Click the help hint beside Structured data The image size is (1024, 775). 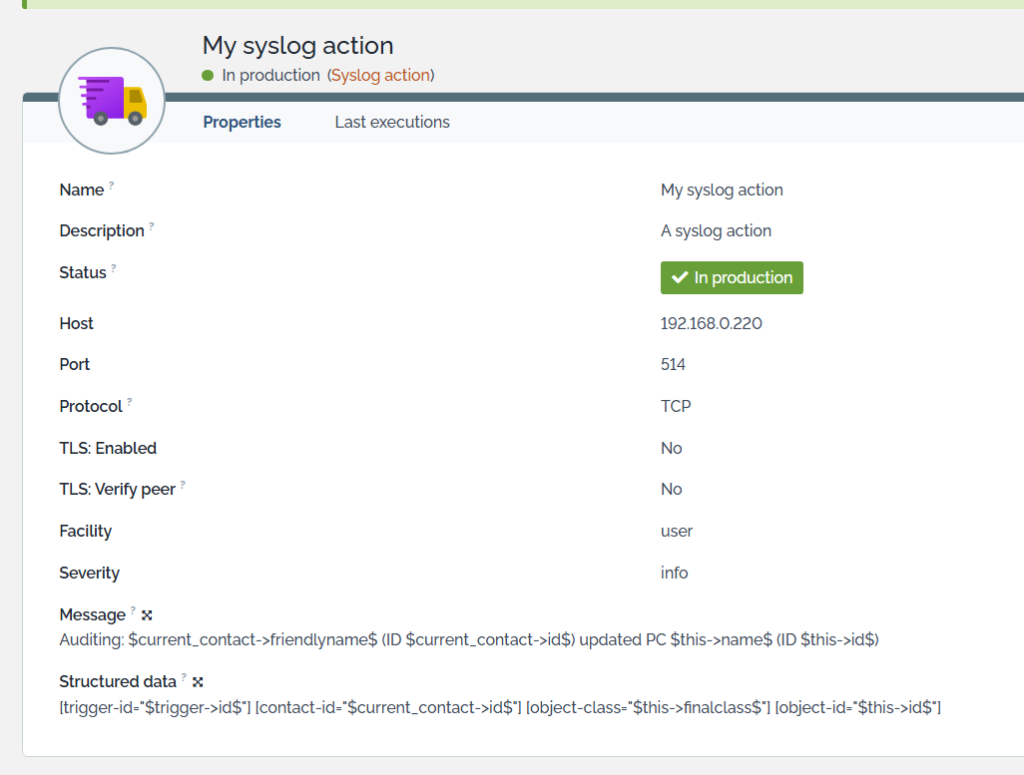[x=184, y=677]
